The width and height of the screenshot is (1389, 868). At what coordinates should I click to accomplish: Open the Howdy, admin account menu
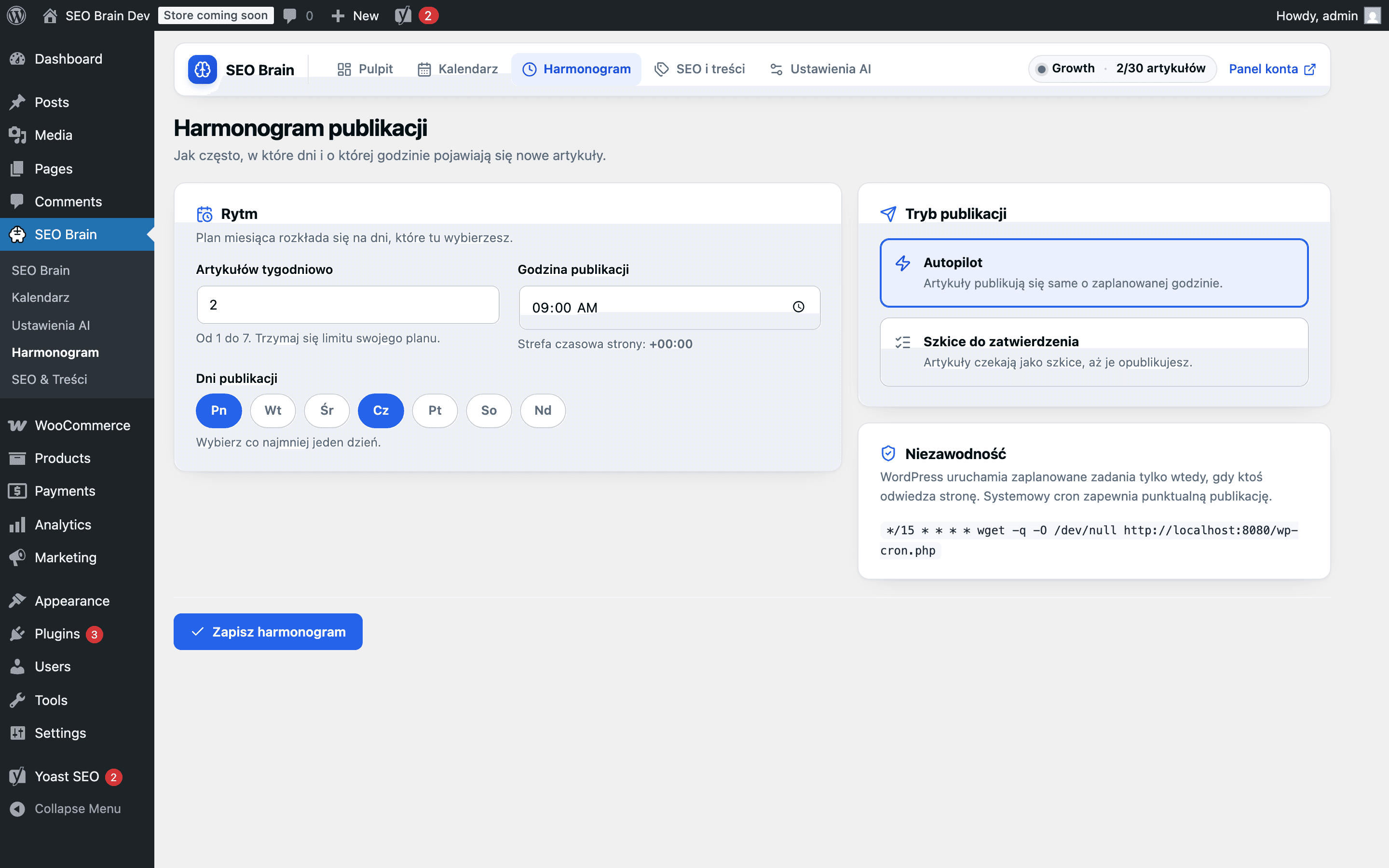[1328, 15]
